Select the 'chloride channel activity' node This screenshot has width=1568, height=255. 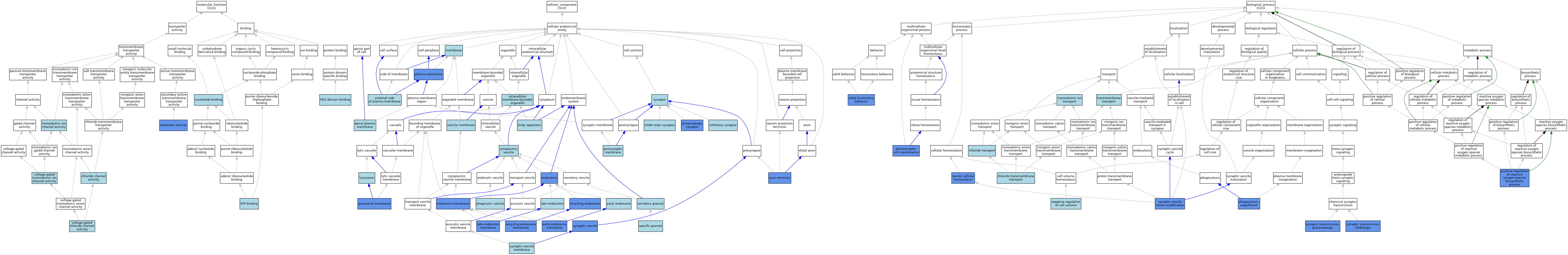94,178
